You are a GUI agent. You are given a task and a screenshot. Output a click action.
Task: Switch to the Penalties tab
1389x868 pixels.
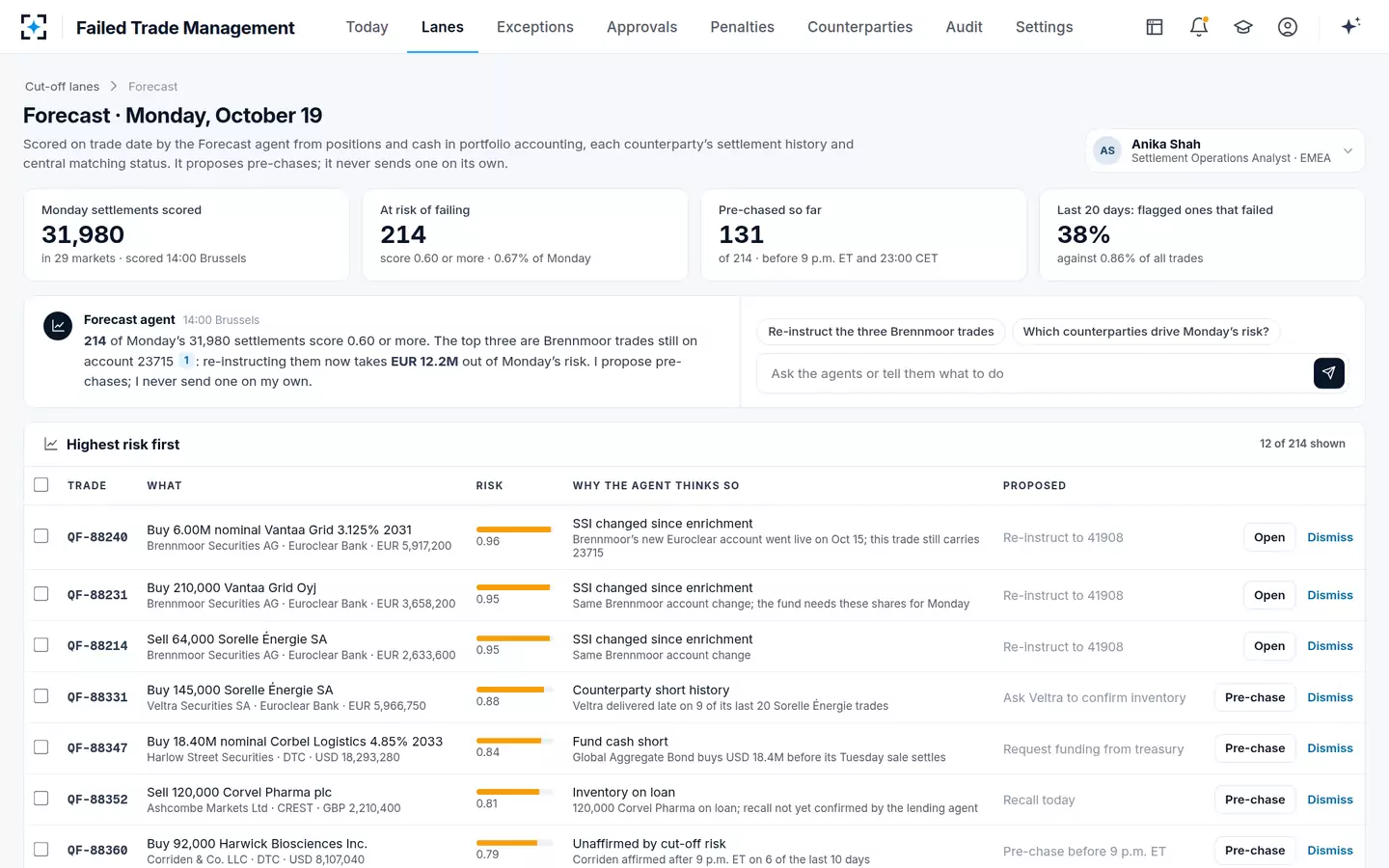point(743,27)
